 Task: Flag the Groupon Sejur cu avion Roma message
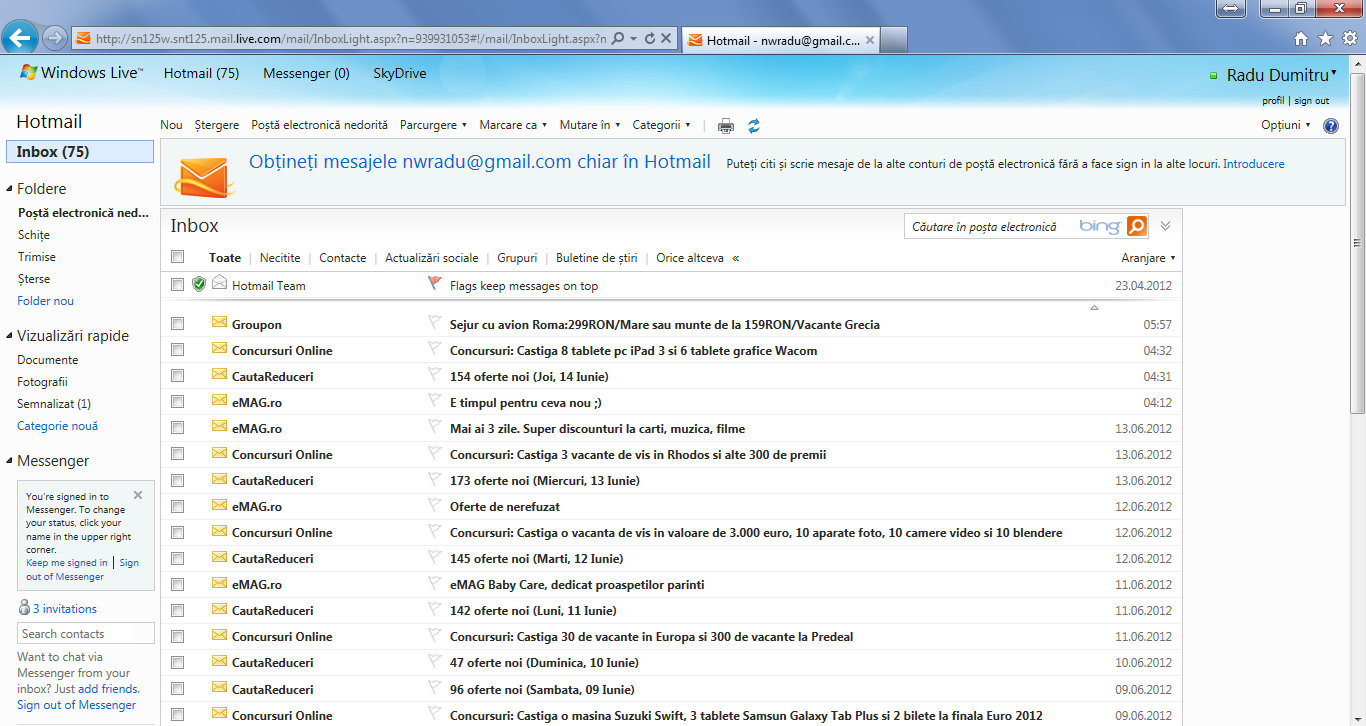click(434, 323)
